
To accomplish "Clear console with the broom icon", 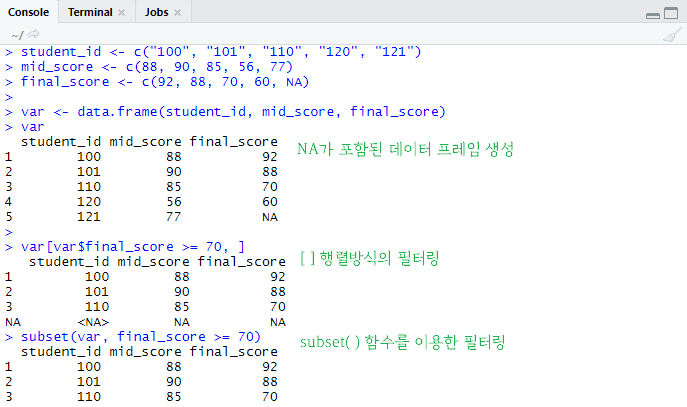I will click(x=673, y=34).
